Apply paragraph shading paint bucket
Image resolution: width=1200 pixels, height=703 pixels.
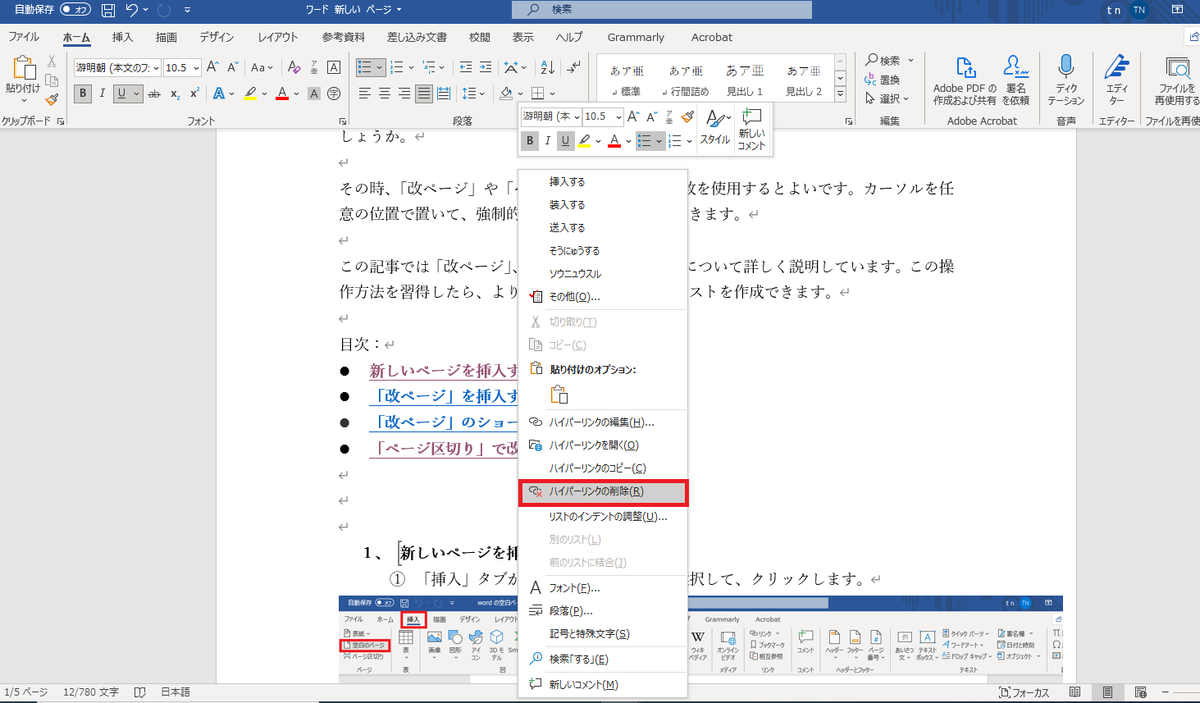[x=506, y=93]
